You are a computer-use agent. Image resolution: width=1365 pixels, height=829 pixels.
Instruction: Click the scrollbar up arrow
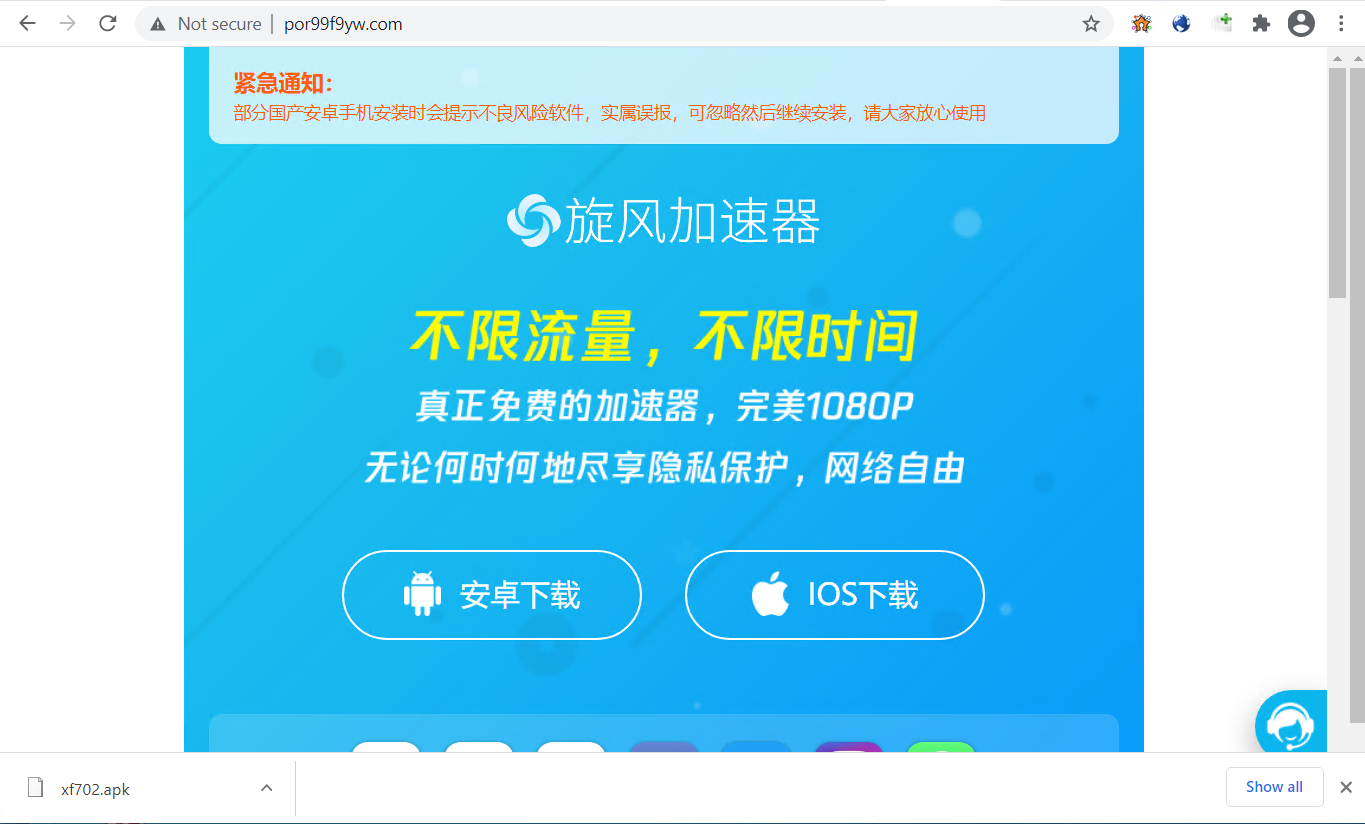pos(1338,58)
